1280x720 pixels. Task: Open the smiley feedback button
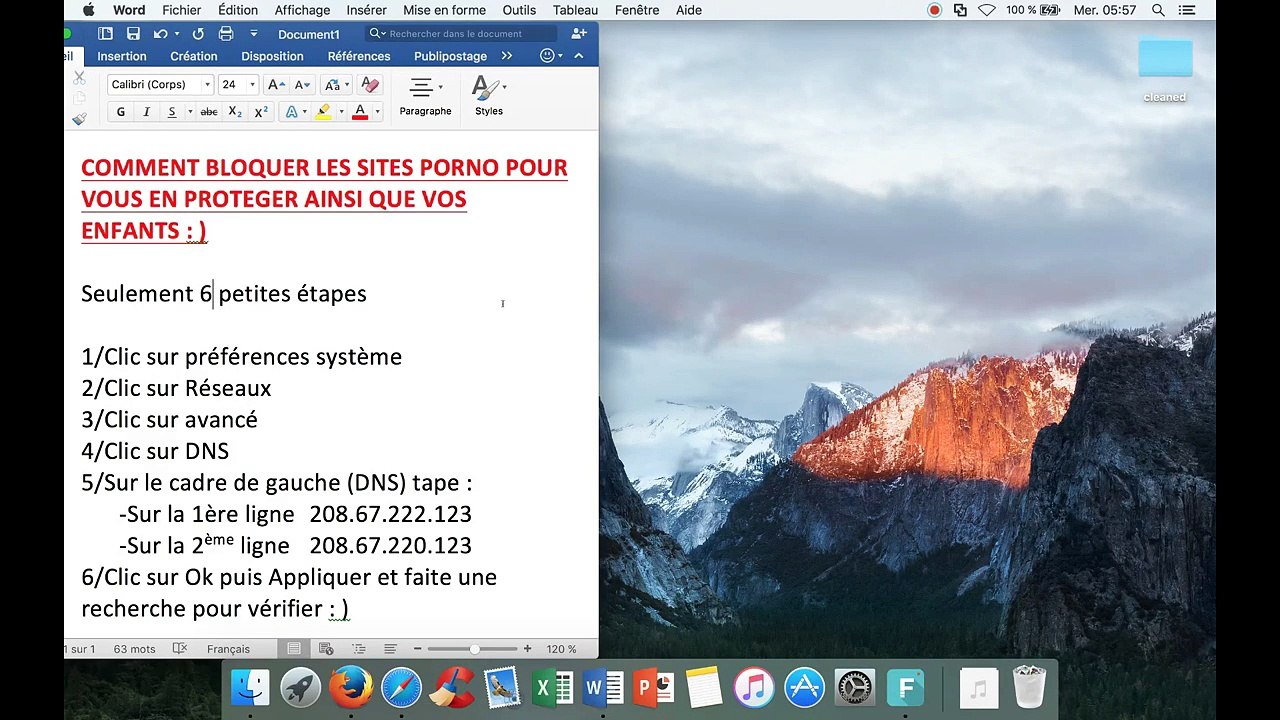tap(547, 56)
